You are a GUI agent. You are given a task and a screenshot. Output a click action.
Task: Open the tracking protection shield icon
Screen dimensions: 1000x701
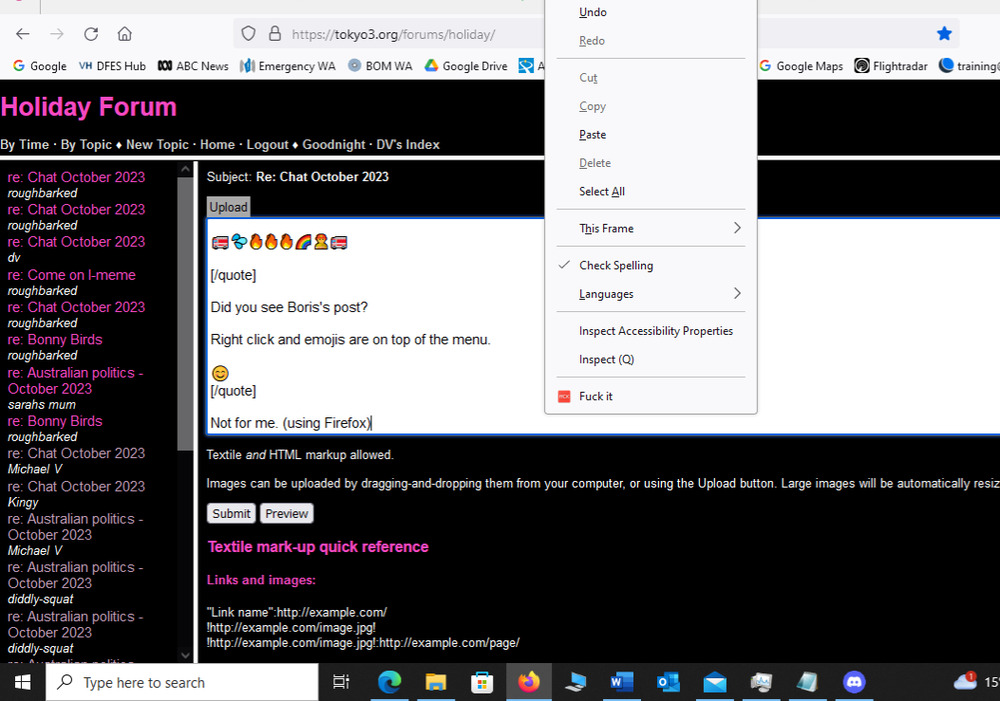tap(249, 34)
